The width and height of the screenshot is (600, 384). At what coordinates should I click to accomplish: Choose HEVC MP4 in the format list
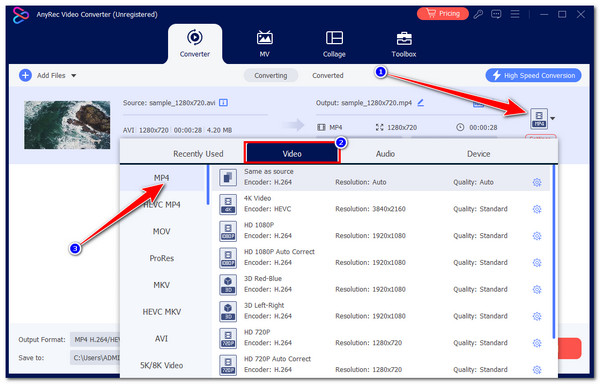pyautogui.click(x=161, y=205)
